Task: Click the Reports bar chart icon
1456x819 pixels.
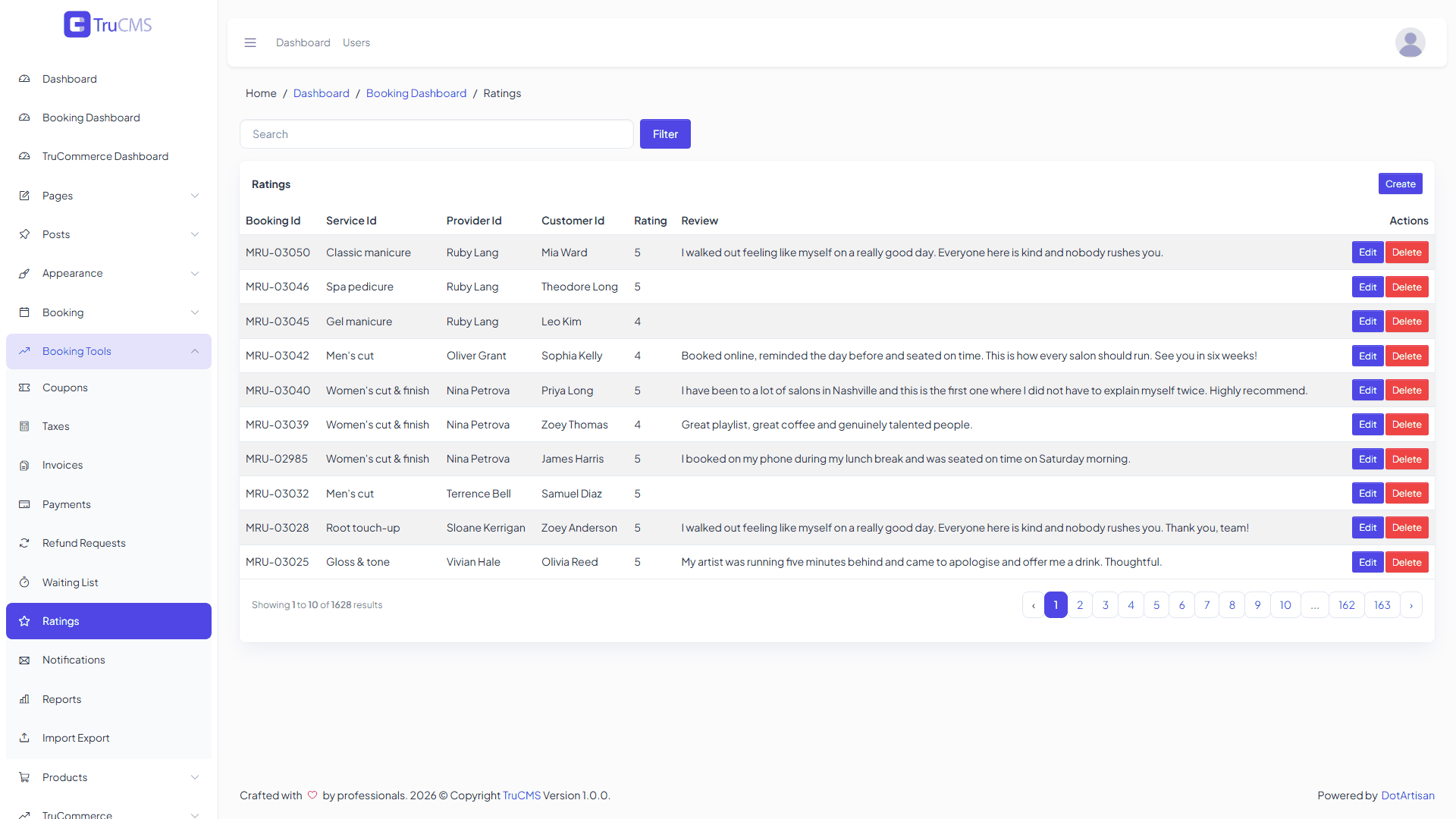Action: [x=24, y=699]
